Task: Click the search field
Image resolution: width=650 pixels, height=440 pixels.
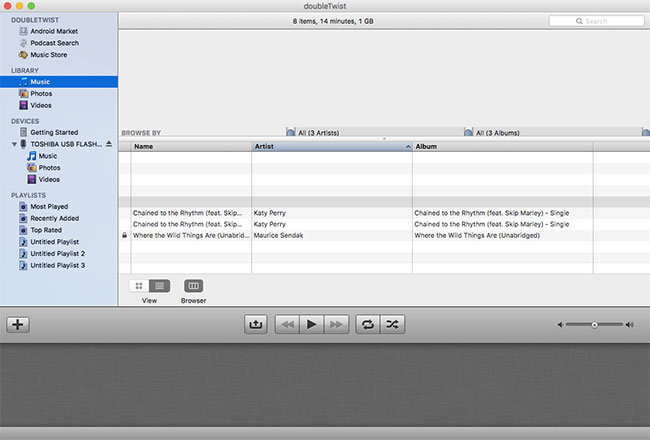Action: click(x=596, y=21)
